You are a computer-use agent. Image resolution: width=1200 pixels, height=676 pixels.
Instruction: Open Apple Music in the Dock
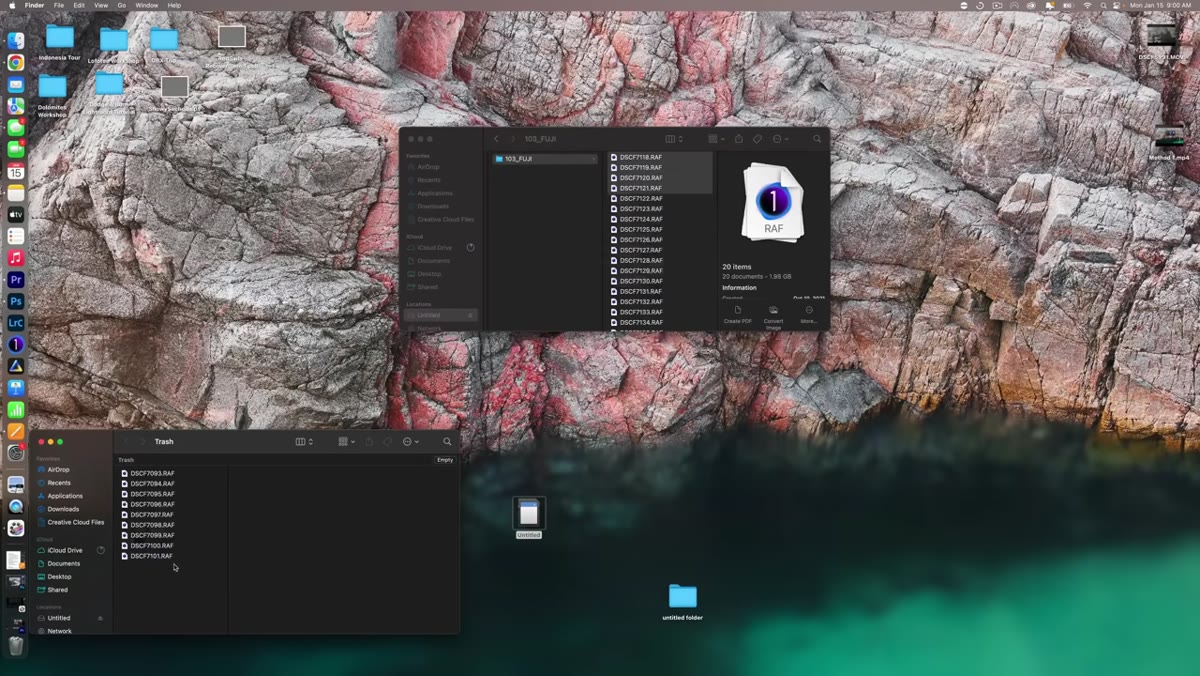[x=16, y=258]
